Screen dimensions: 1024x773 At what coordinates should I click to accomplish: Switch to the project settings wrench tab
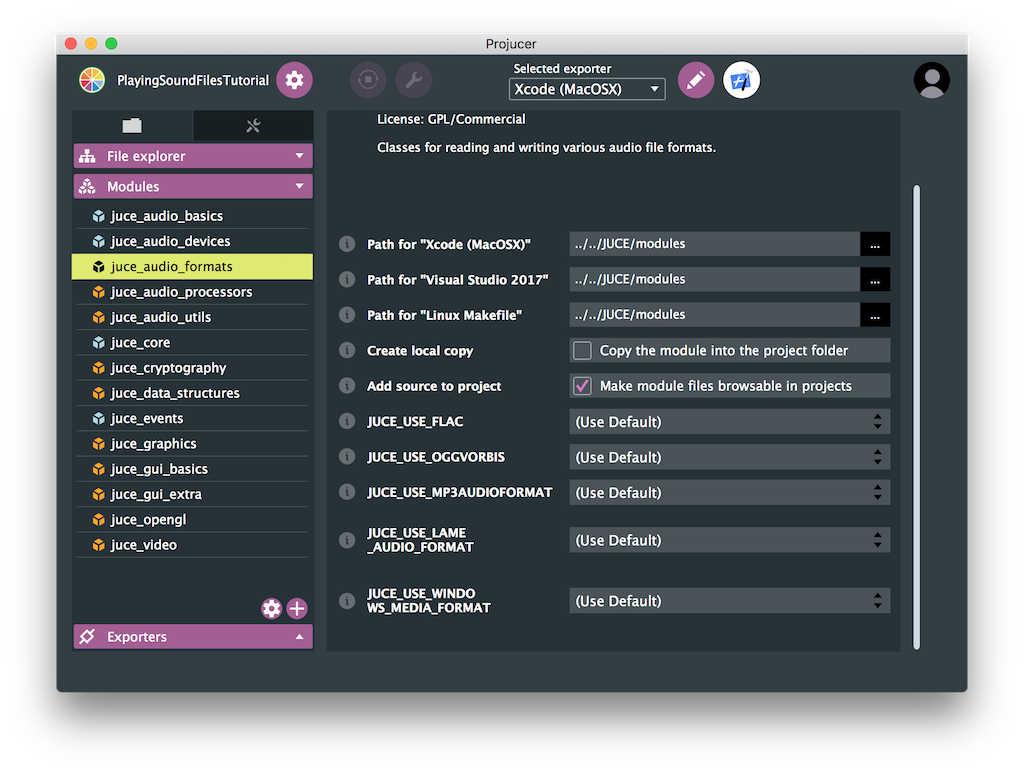[x=253, y=127]
